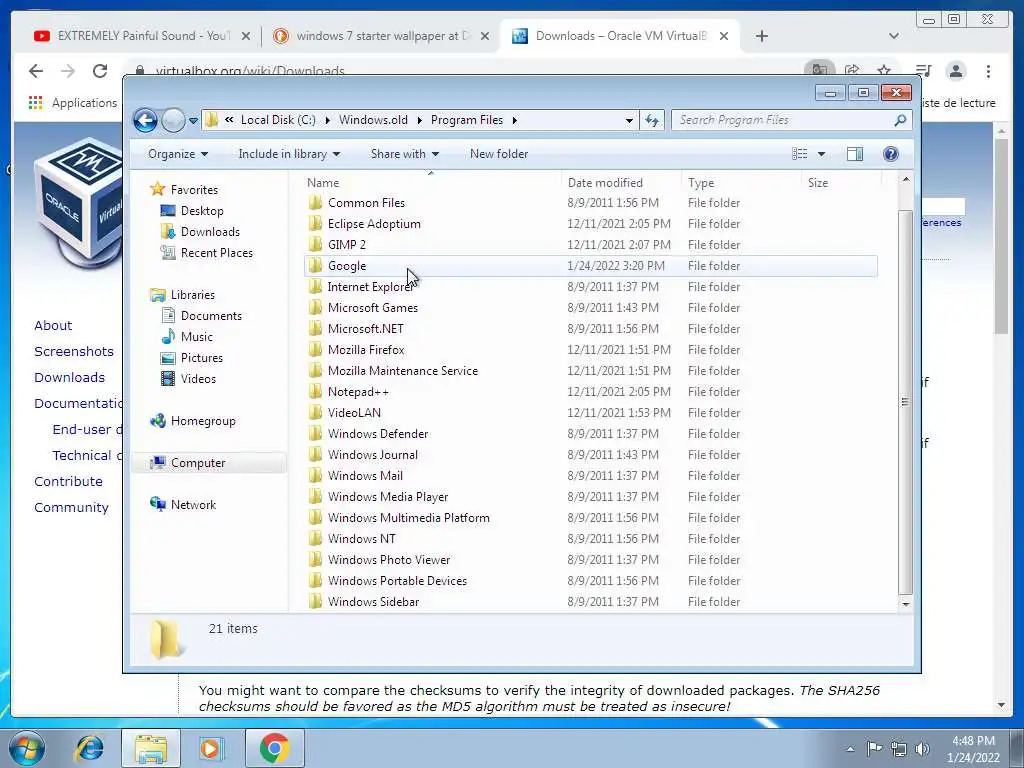Expand the arrow after Local Disk (C:) breadcrumb

[327, 120]
